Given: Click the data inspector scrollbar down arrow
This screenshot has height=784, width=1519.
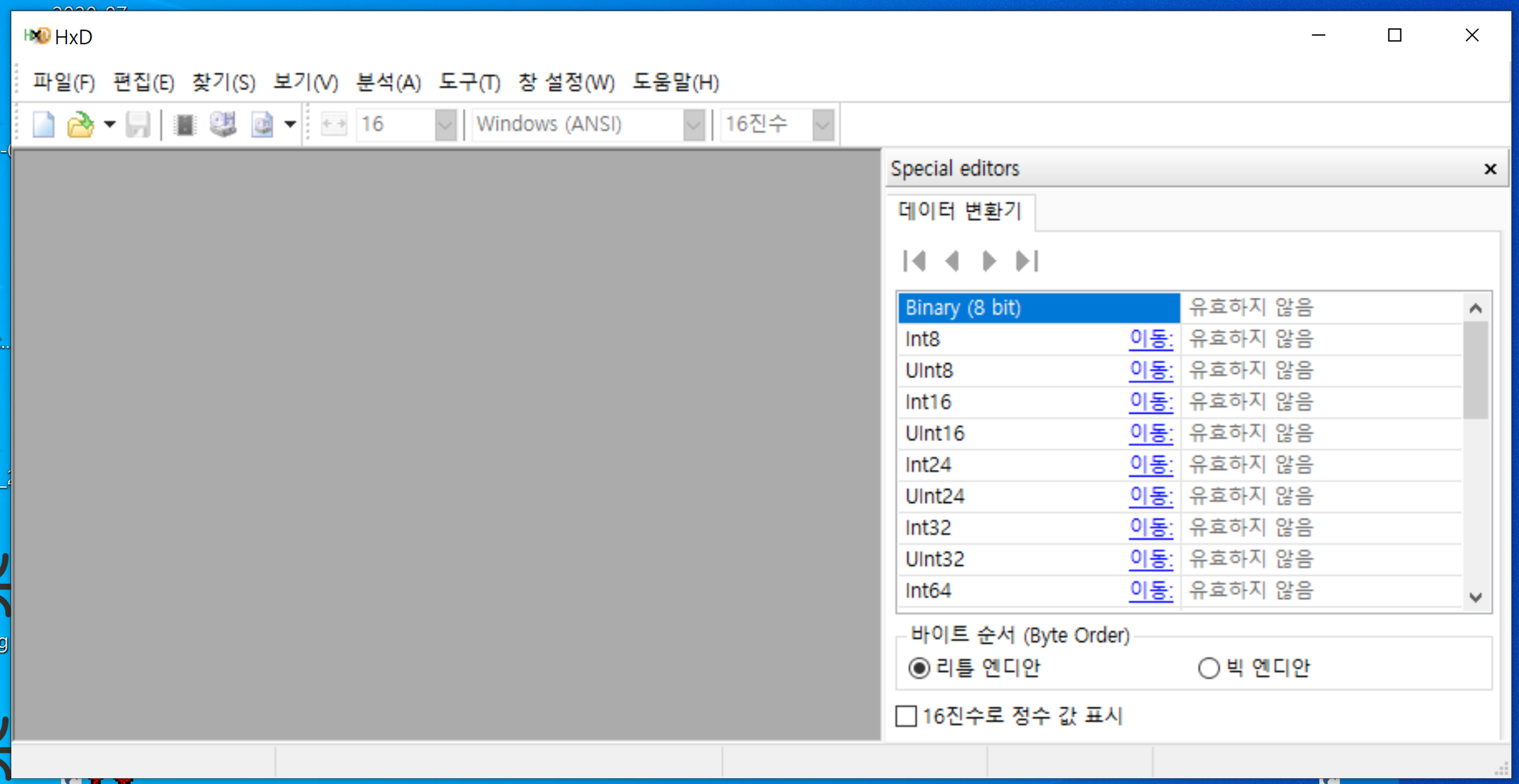Looking at the screenshot, I should coord(1475,597).
